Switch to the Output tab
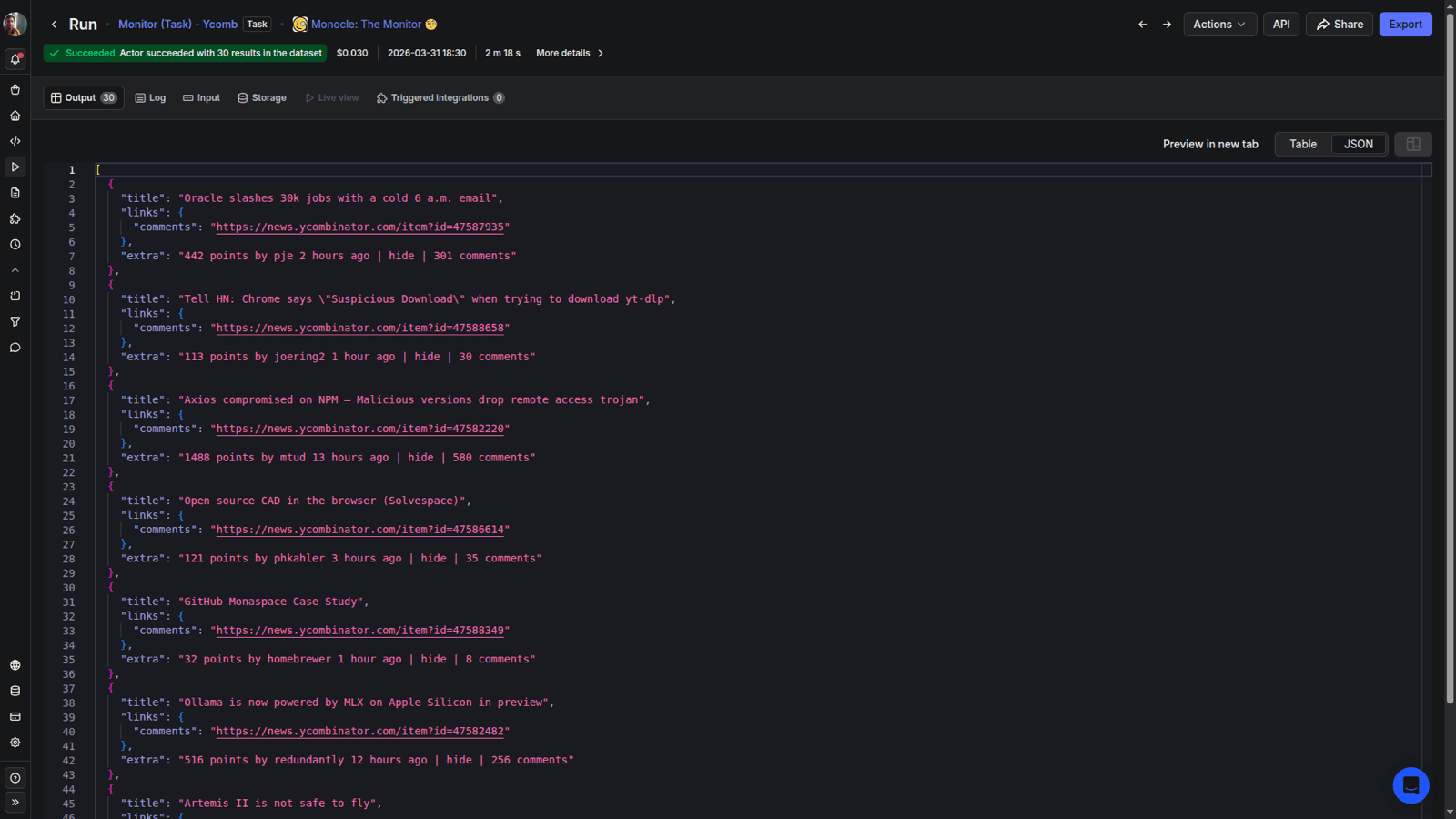This screenshot has height=819, width=1456. [84, 97]
